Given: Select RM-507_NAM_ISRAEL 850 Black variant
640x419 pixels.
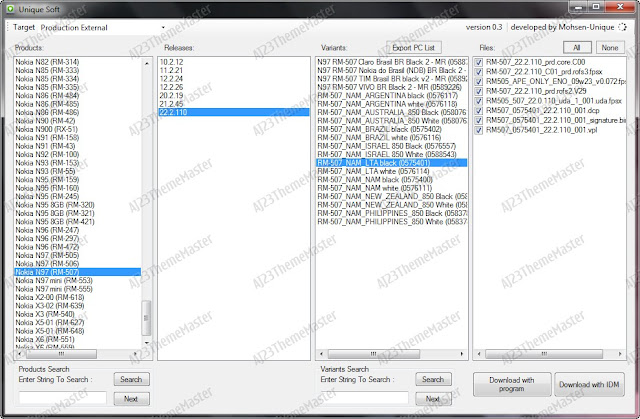Looking at the screenshot, I should (392, 146).
